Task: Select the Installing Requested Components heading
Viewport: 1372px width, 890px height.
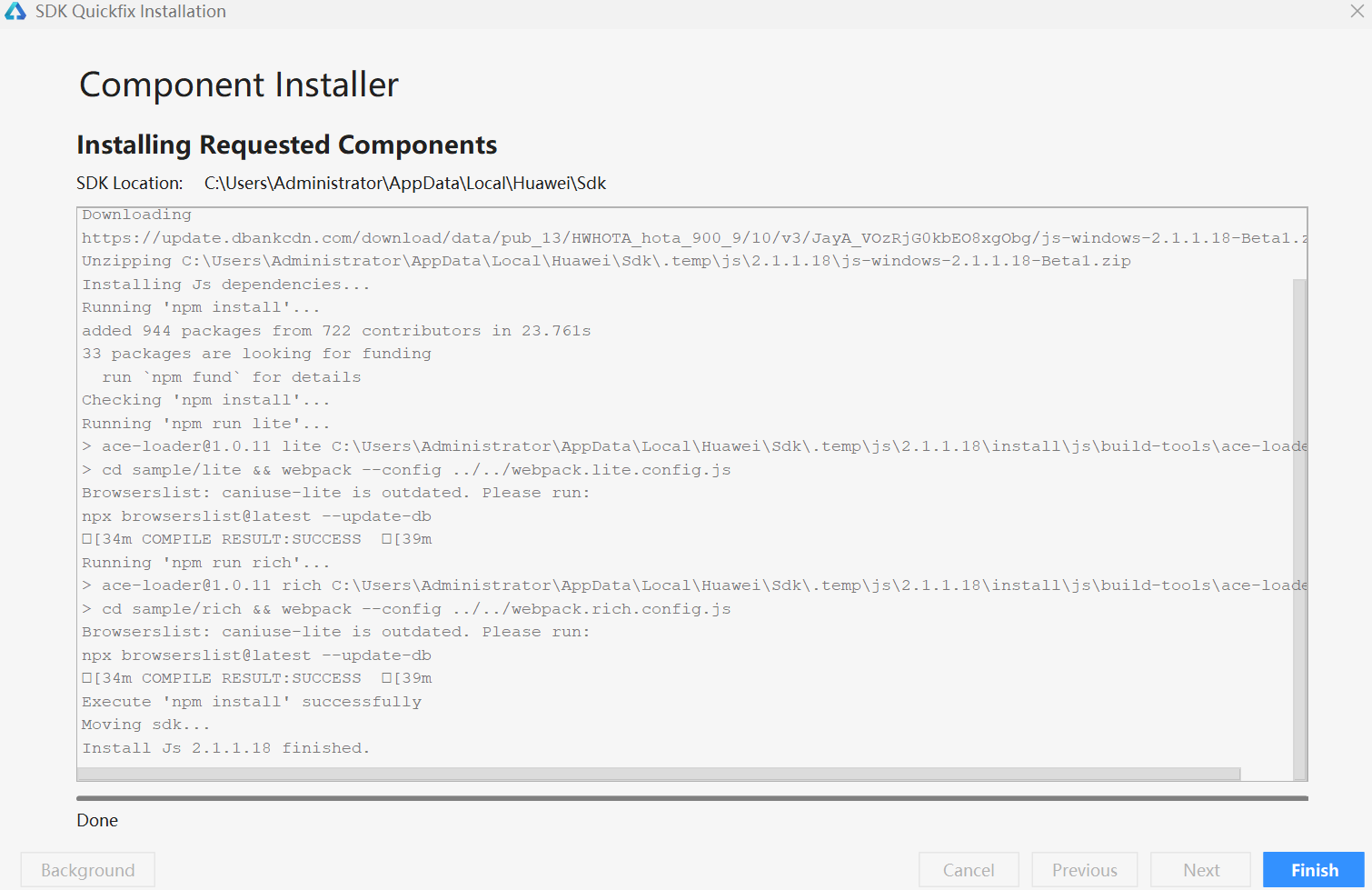Action: (287, 145)
